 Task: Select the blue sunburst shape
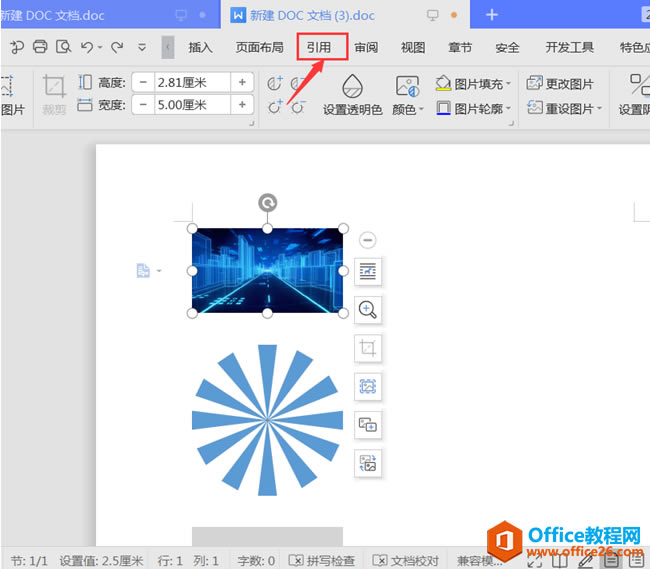pyautogui.click(x=267, y=420)
